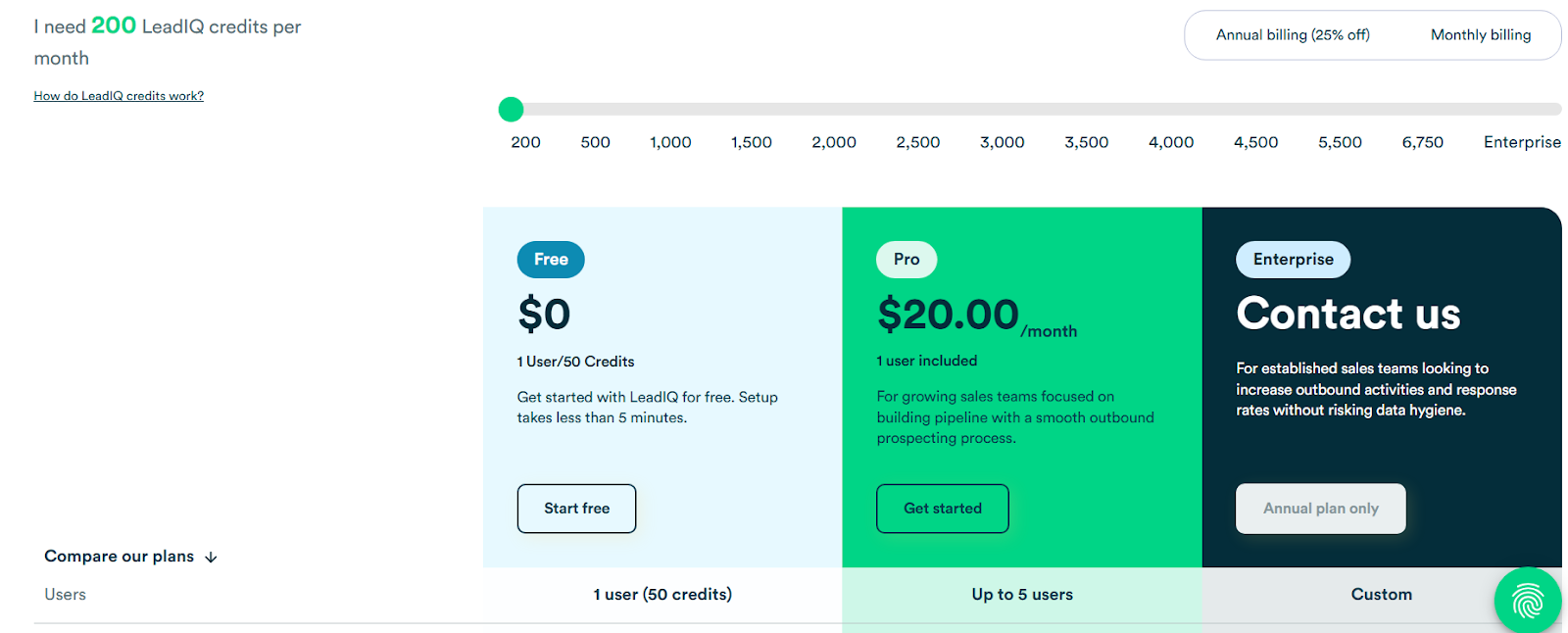Click the down arrow next to Compare our plans

point(211,557)
